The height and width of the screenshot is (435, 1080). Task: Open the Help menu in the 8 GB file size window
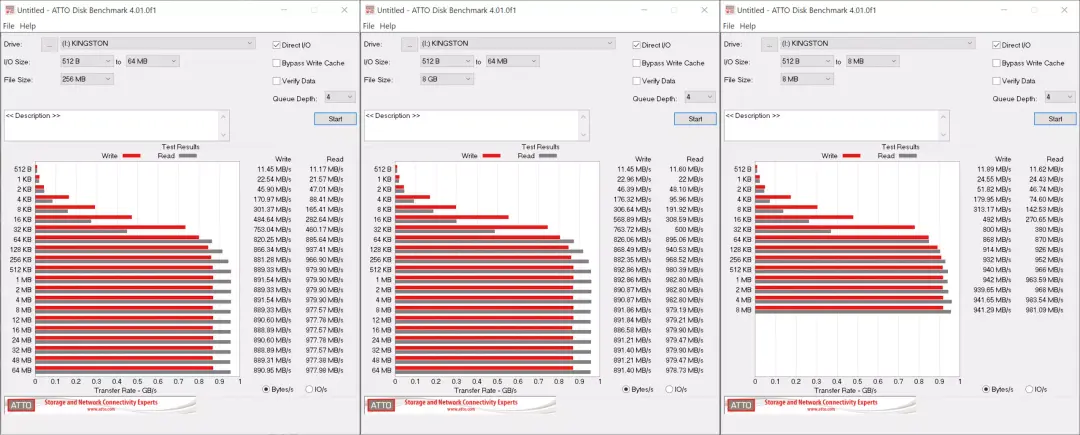(x=388, y=26)
